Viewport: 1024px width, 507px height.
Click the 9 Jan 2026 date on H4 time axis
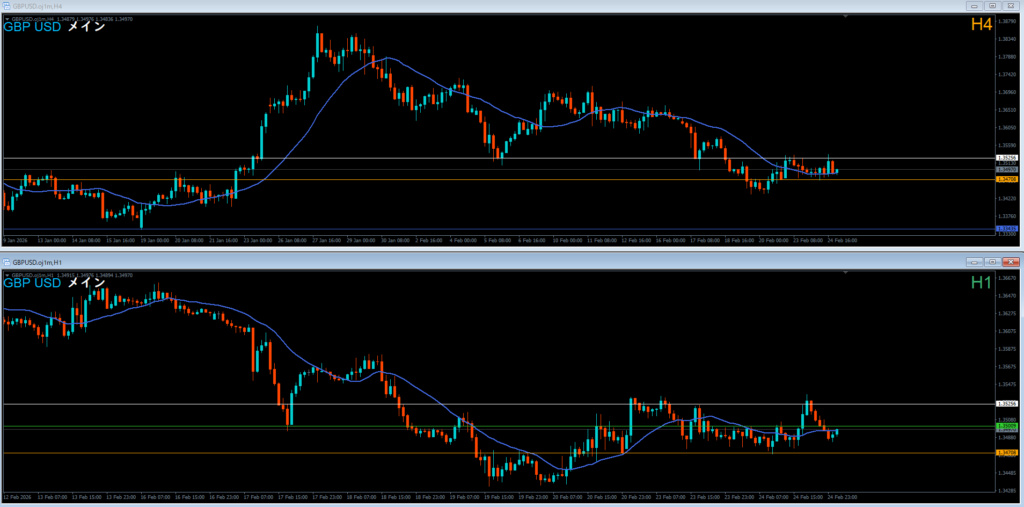coord(15,240)
